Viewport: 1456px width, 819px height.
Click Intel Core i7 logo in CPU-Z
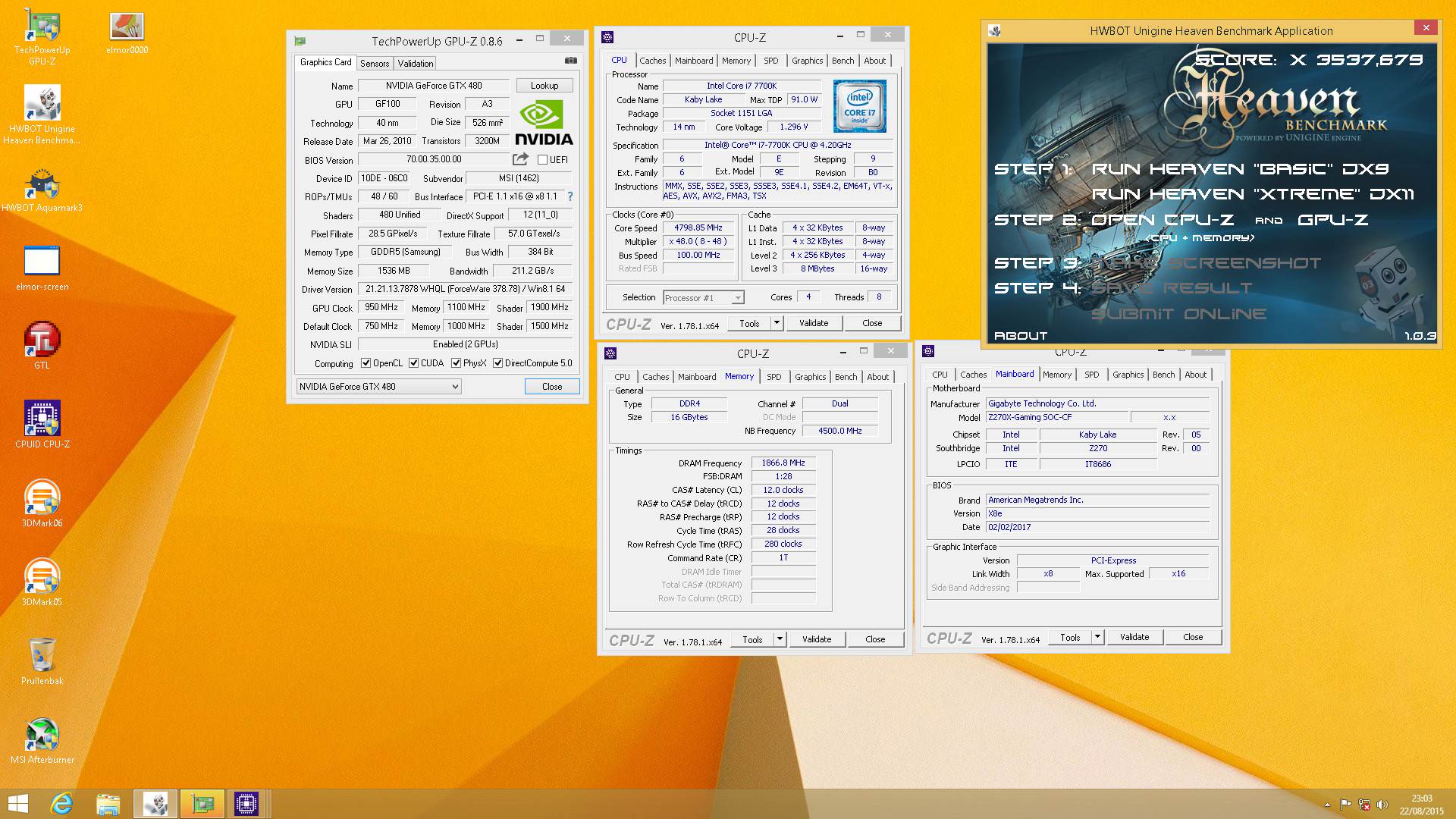(x=860, y=106)
